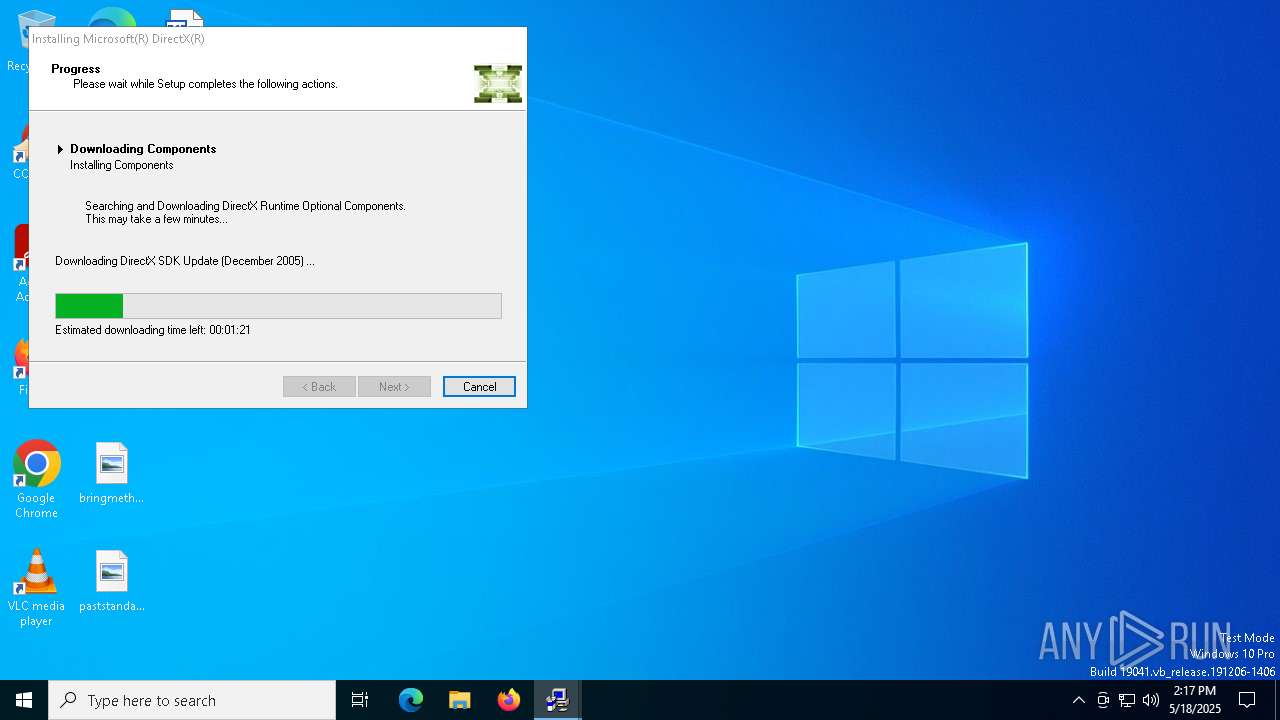Open VLC media player desktop shortcut
Image resolution: width=1280 pixels, height=720 pixels.
[x=36, y=588]
